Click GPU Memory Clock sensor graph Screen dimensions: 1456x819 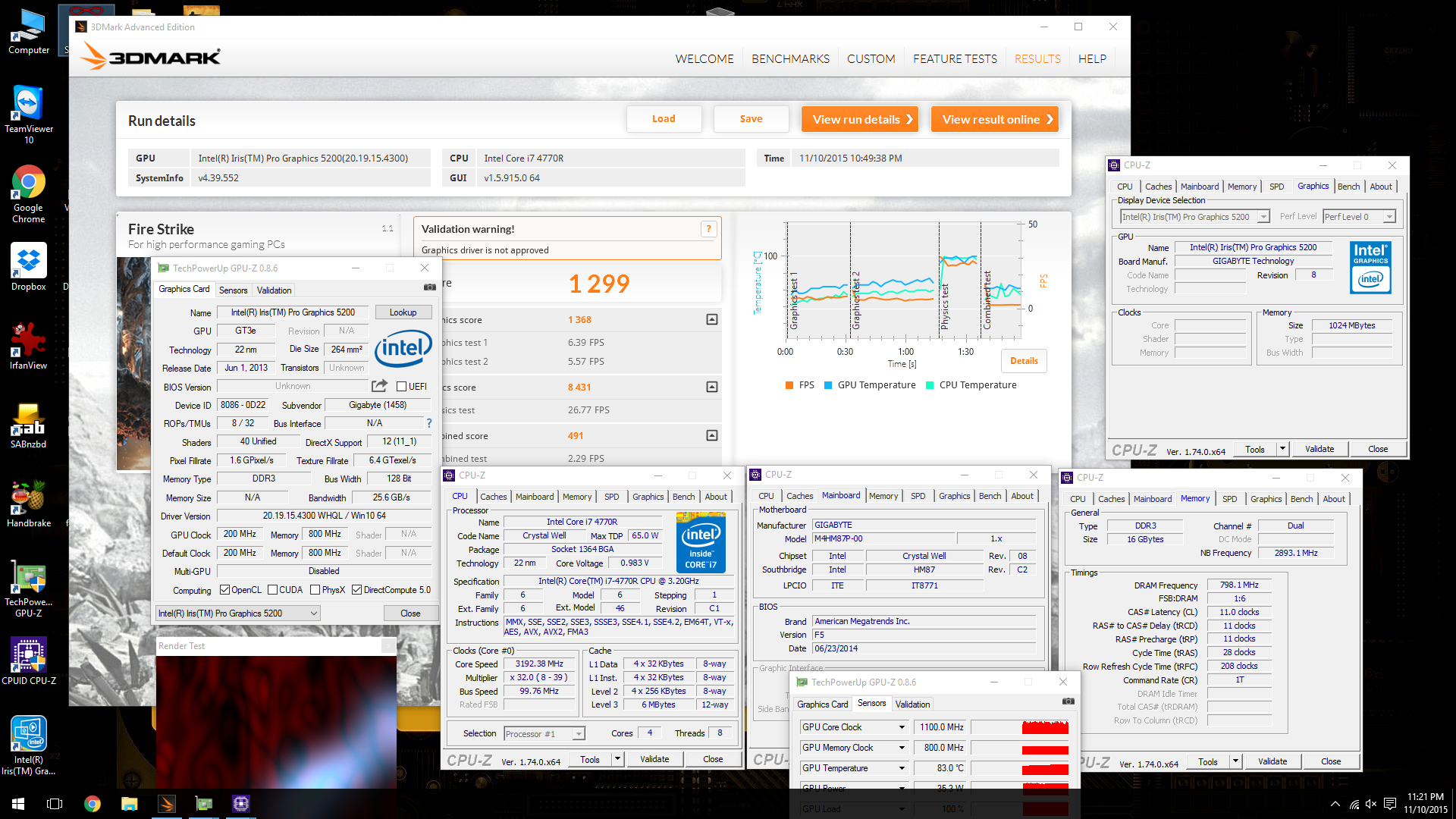(x=1019, y=748)
